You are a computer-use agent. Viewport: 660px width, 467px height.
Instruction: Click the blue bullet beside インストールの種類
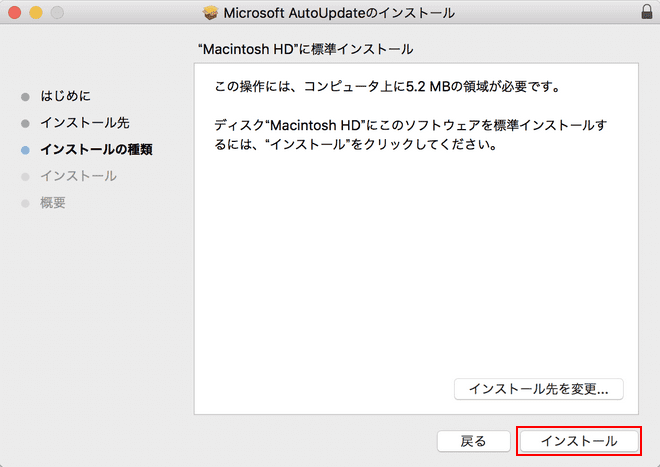point(25,150)
